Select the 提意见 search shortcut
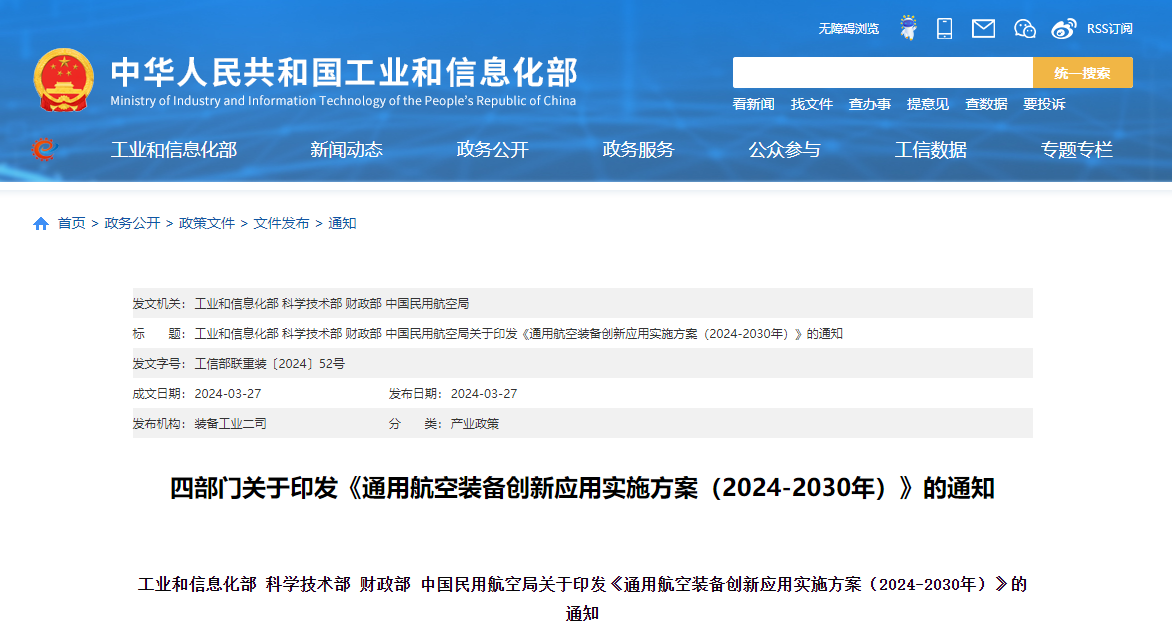Screen dimensions: 1172x625 click(928, 104)
